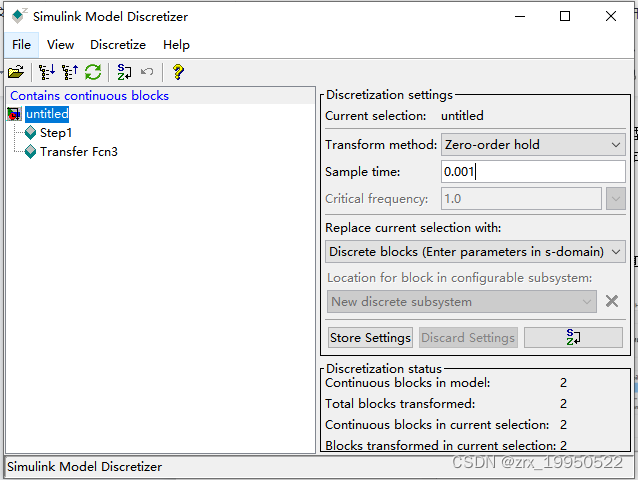The width and height of the screenshot is (638, 480).
Task: Open the Transform method dropdown
Action: pos(533,144)
